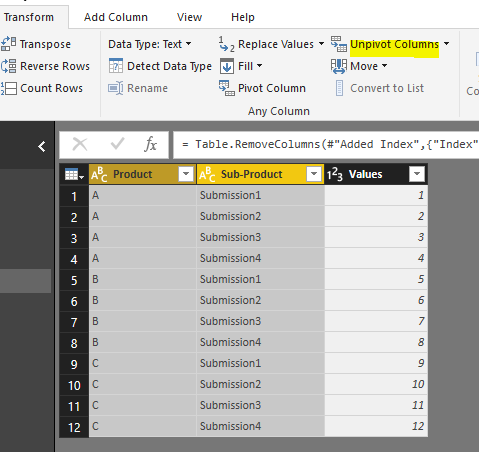Screen dimensions: 479x452
Task: Click the Pivot Column icon
Action: [x=227, y=88]
